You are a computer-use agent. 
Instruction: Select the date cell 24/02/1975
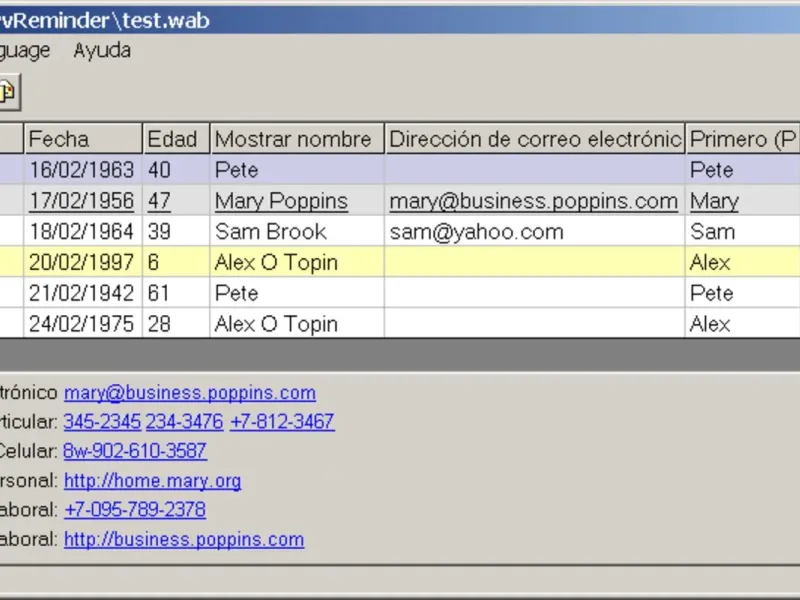[82, 324]
